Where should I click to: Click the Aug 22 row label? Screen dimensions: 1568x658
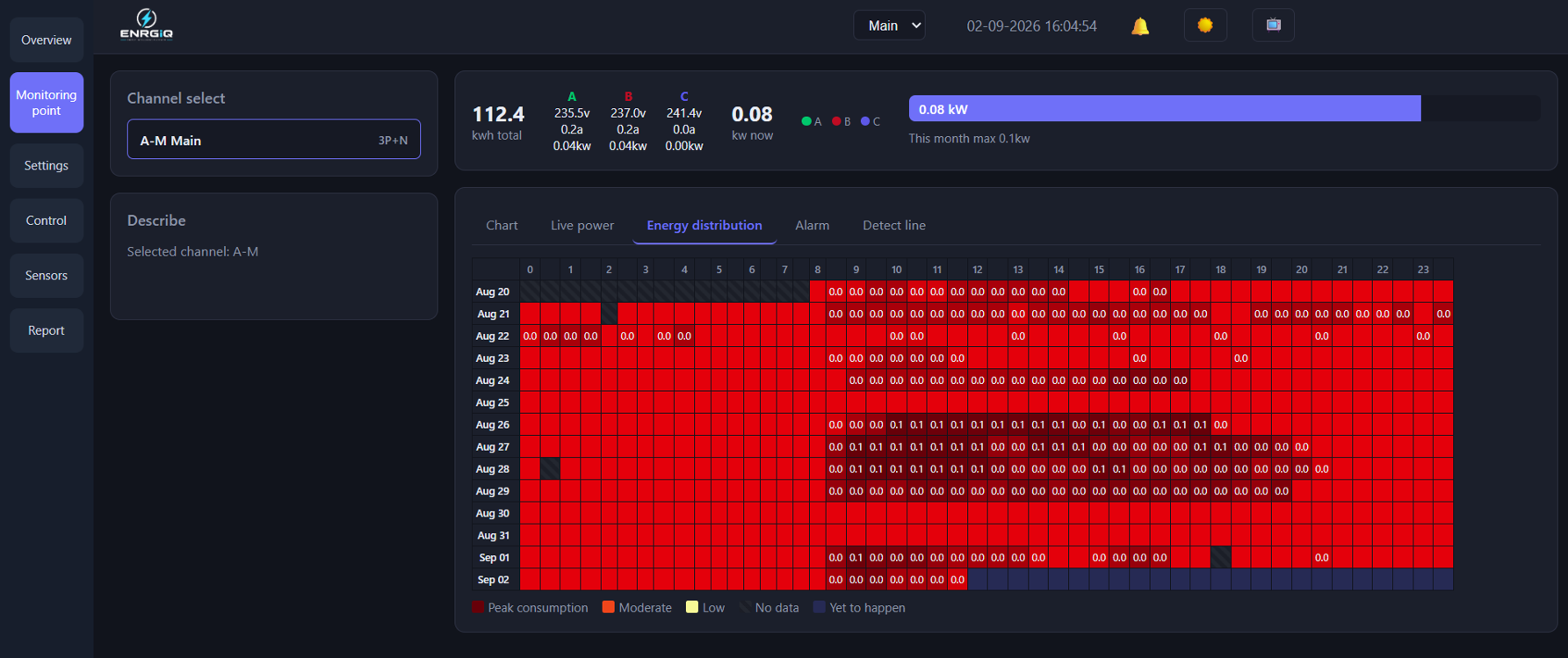(x=493, y=336)
